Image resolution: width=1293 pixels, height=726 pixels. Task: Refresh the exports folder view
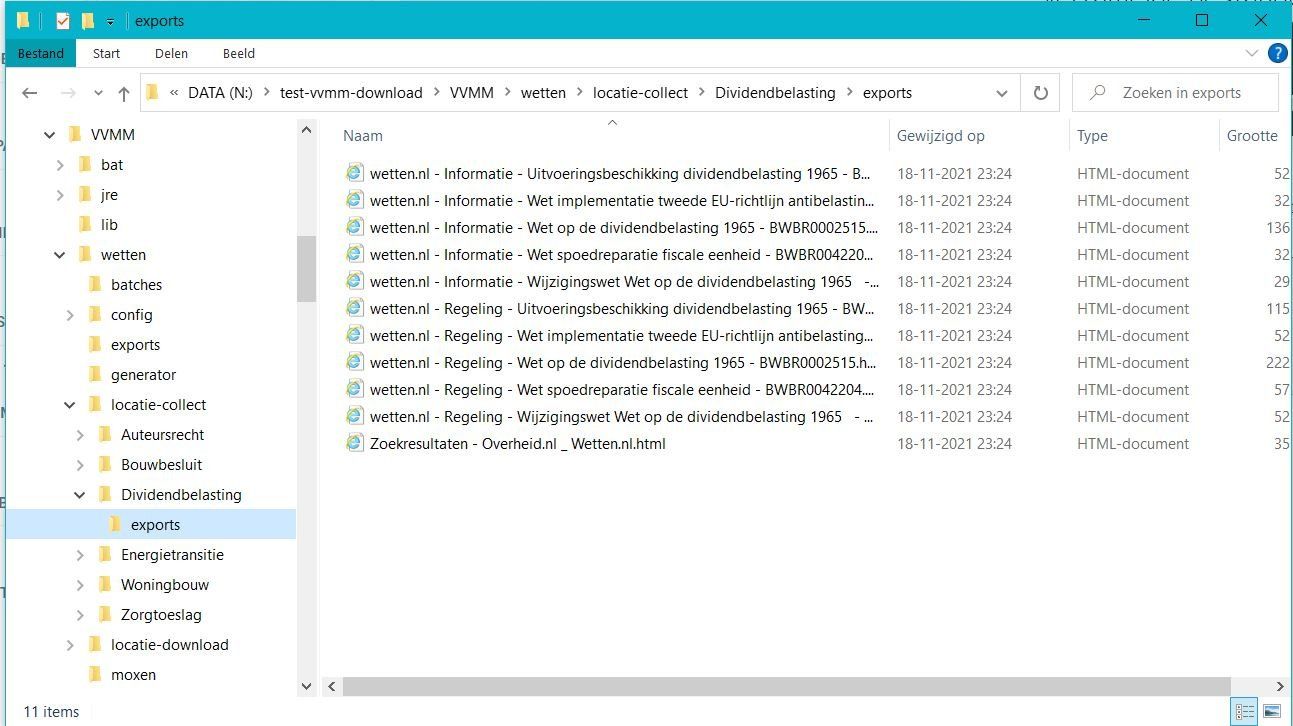(x=1041, y=93)
